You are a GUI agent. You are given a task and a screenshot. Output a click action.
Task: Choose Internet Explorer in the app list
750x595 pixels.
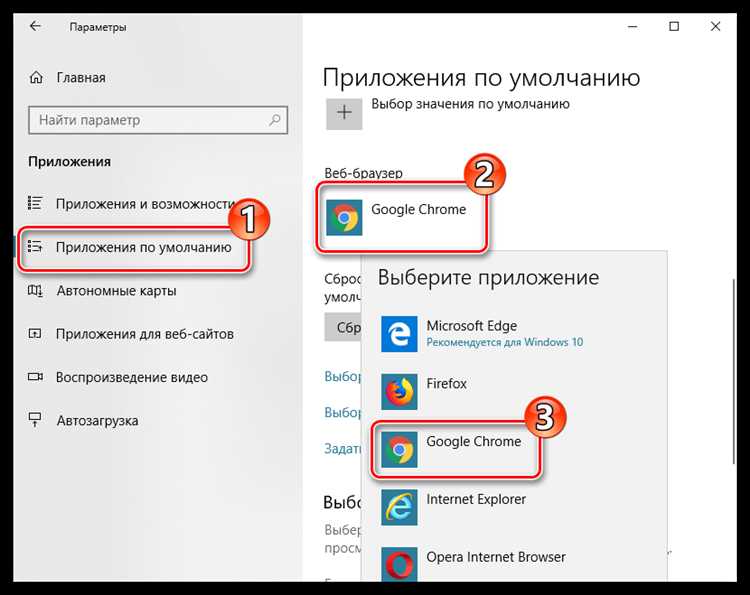click(514, 507)
